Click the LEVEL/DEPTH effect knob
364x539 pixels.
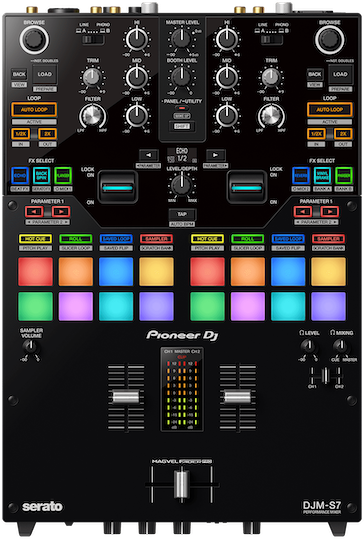181,185
